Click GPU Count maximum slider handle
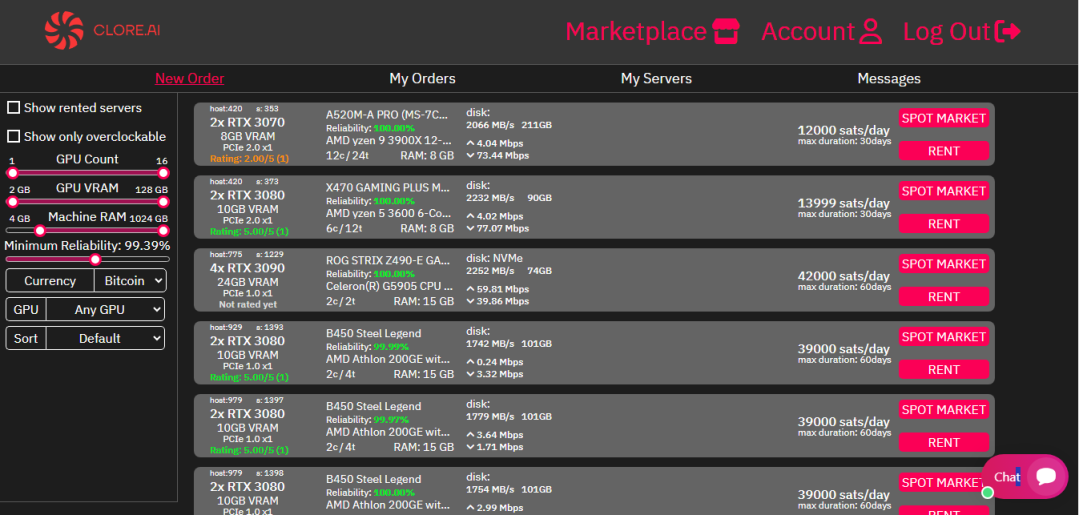This screenshot has width=1079, height=515. pos(163,173)
